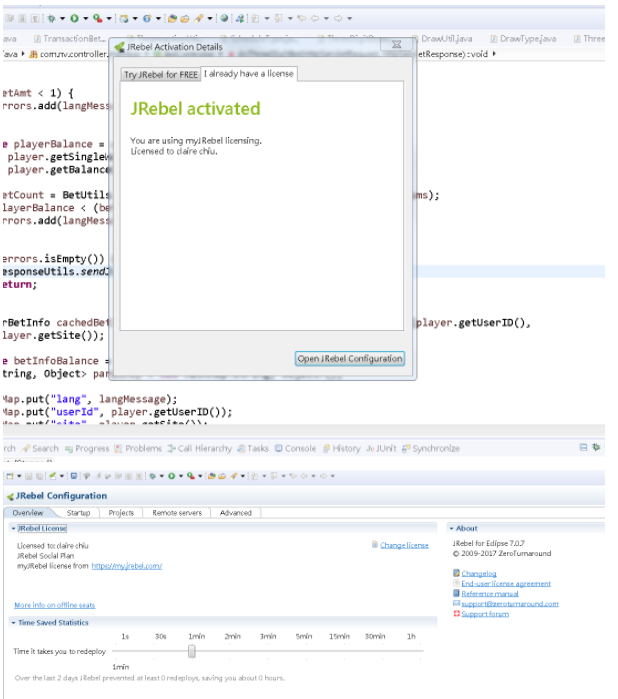Viewport: 618px width, 699px height.
Task: Click New wizard icon in toolbar above JRebel Configuration
Action: point(10,476)
